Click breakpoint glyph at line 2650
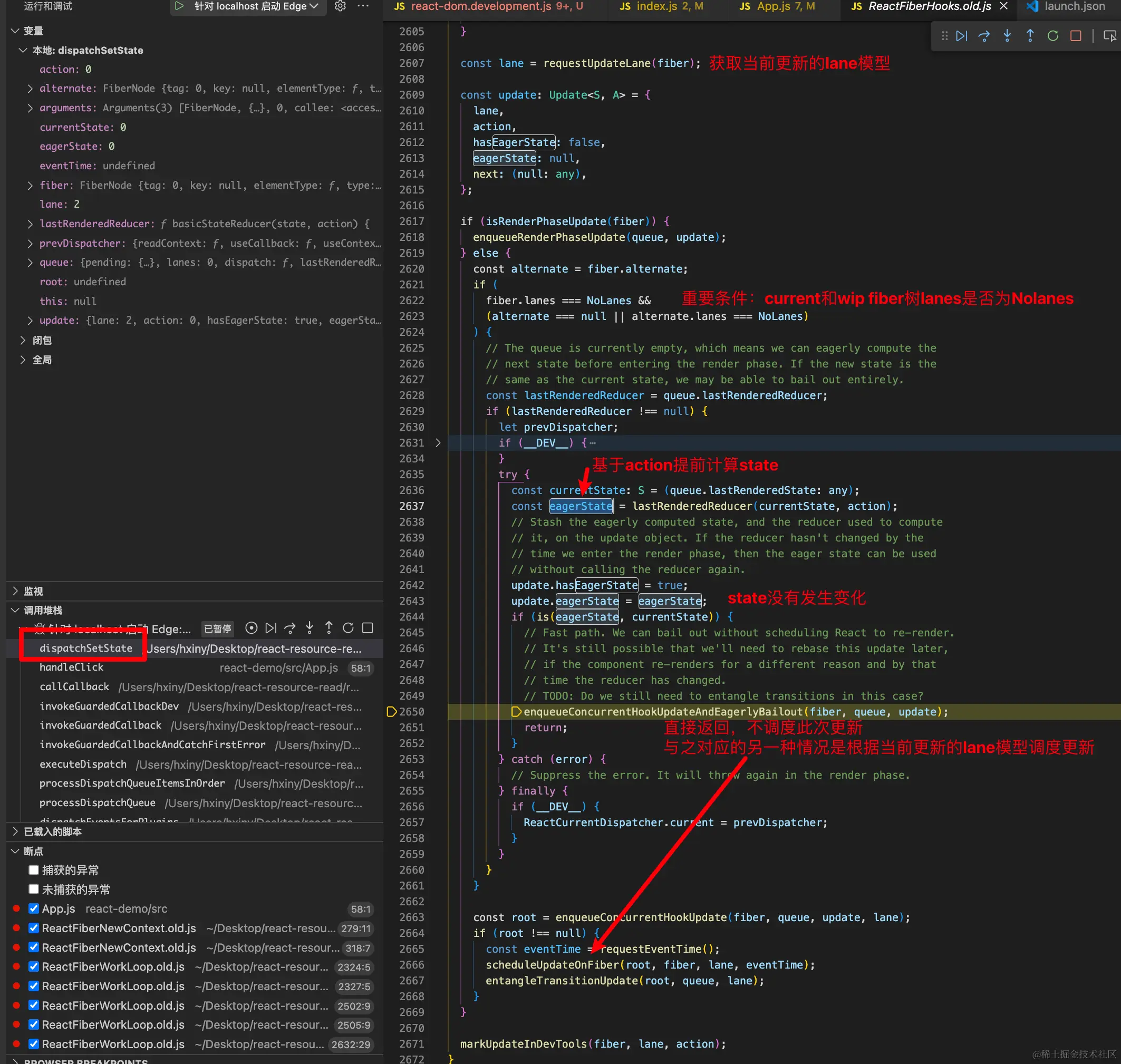 [x=391, y=711]
